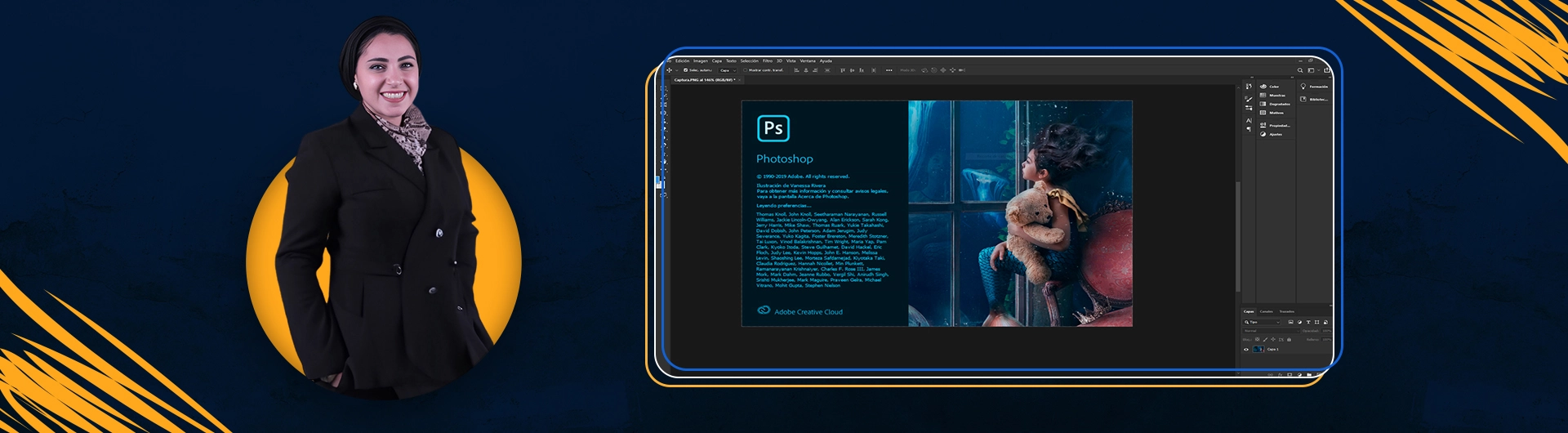
Task: Select the Capa 1 layer thumbnail
Action: 1258,350
